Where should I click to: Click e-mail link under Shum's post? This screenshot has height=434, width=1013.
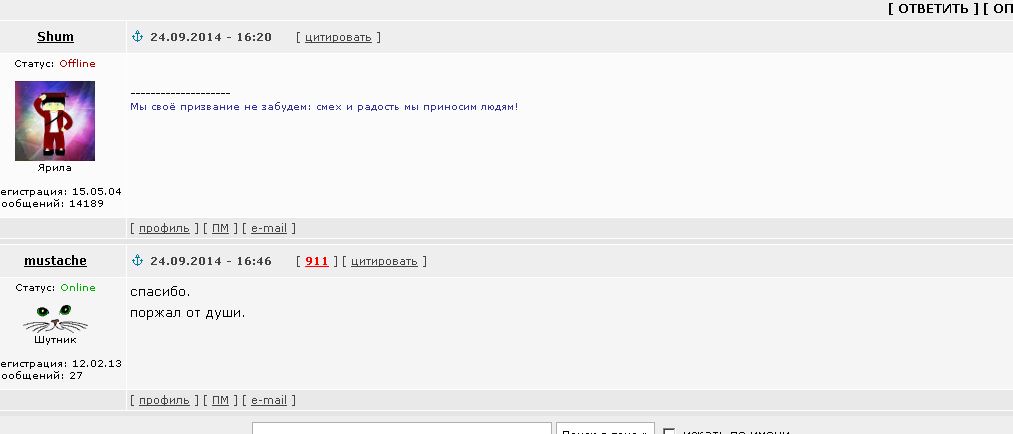268,228
